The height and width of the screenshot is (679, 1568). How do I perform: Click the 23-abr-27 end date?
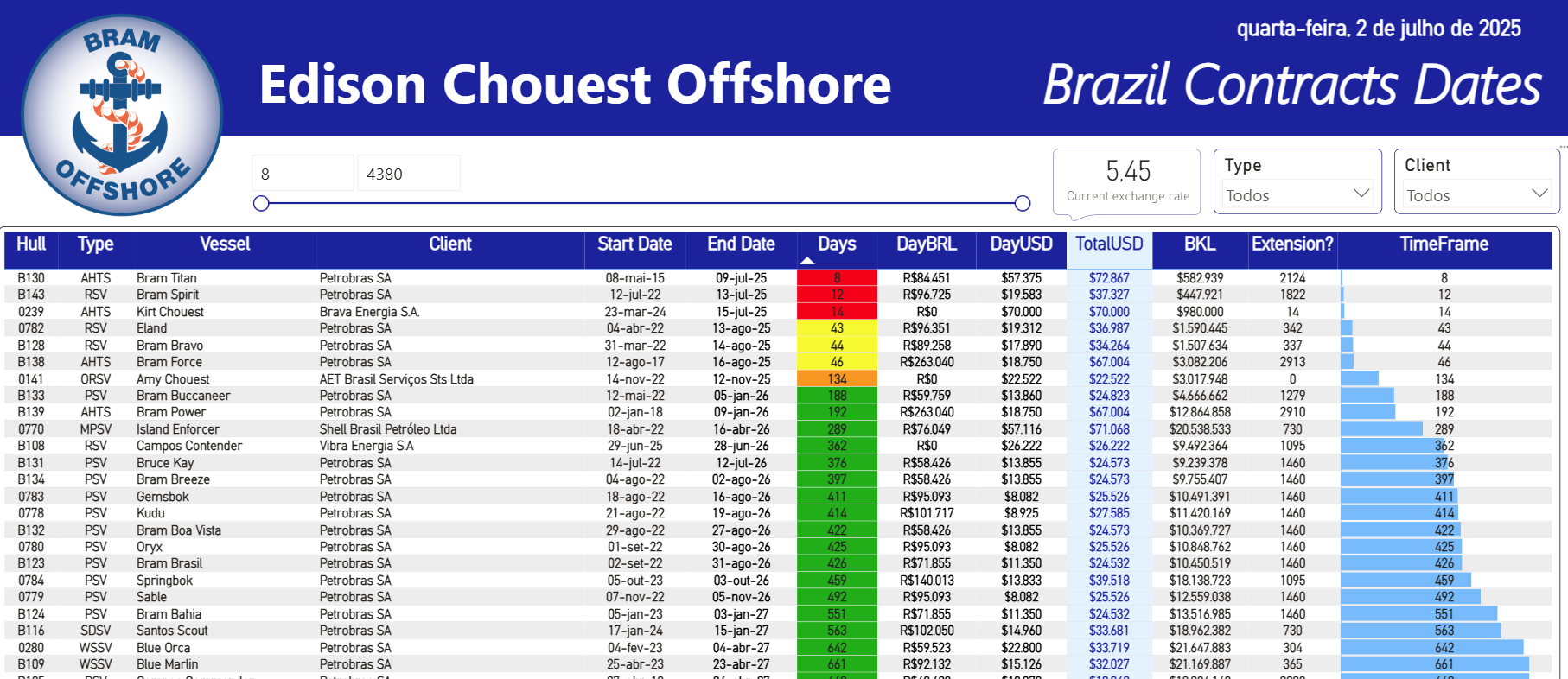tap(742, 664)
